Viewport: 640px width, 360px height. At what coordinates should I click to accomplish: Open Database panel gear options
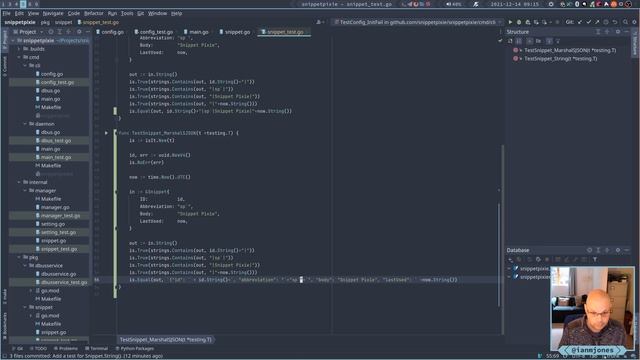(618, 250)
